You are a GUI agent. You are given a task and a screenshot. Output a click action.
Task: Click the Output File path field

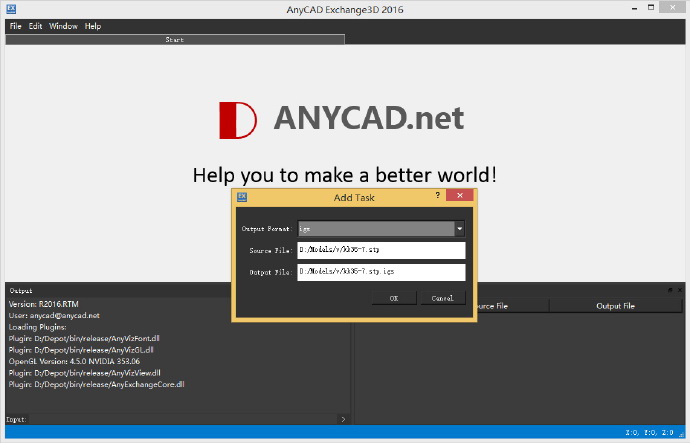pos(381,272)
